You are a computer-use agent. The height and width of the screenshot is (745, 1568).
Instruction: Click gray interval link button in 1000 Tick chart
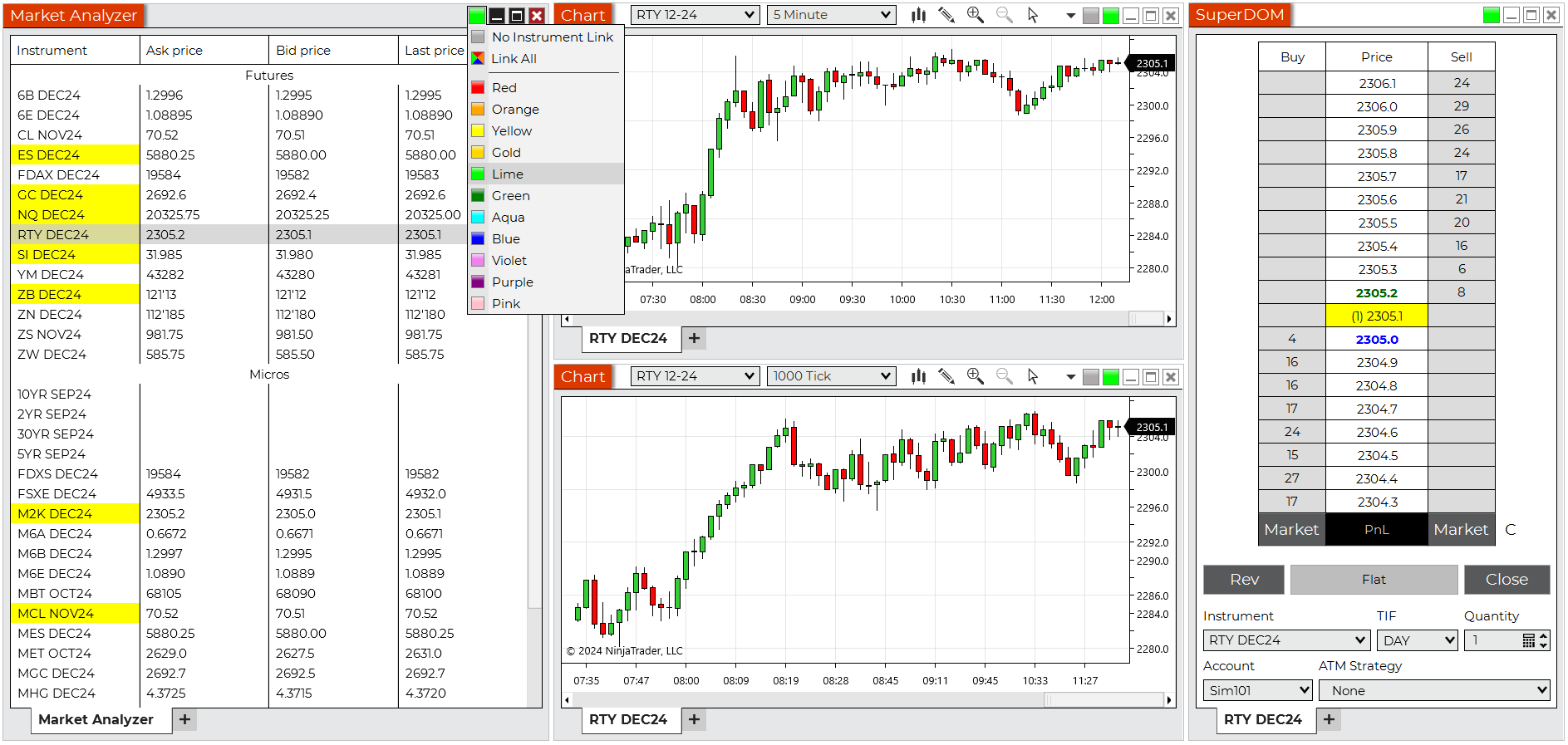tap(1091, 377)
